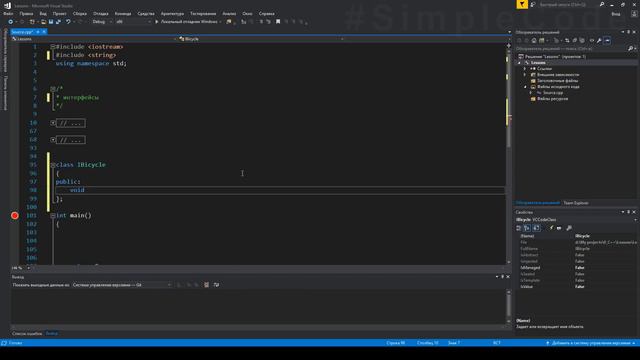Click add to source control in status bar
Screen dimensions: 640x360
pos(591,343)
